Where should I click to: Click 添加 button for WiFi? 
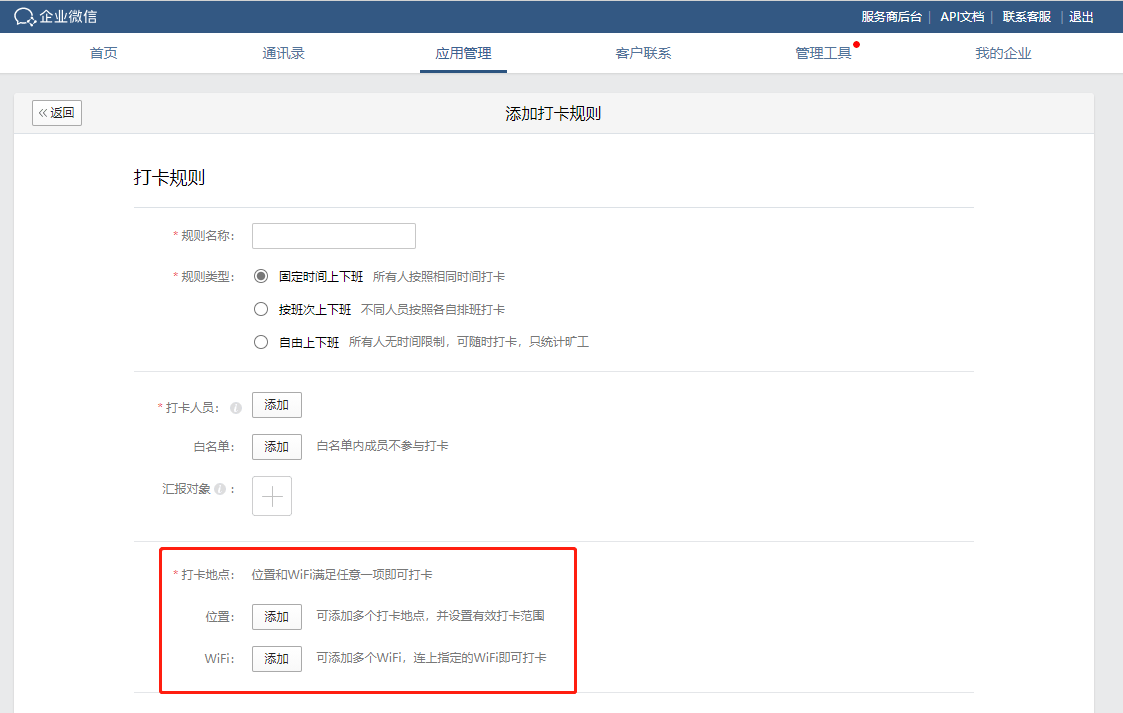(276, 659)
